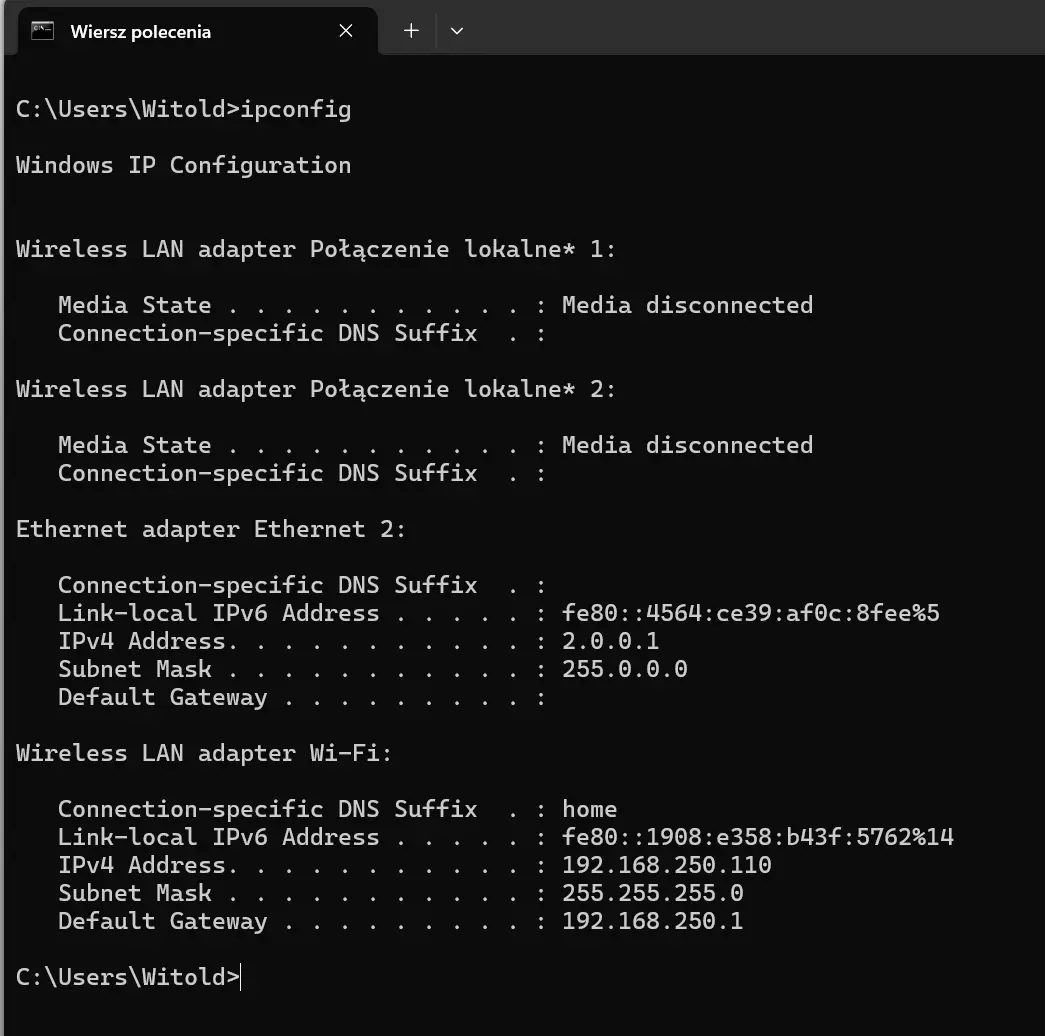Click the blinking cursor at the prompt

239,977
